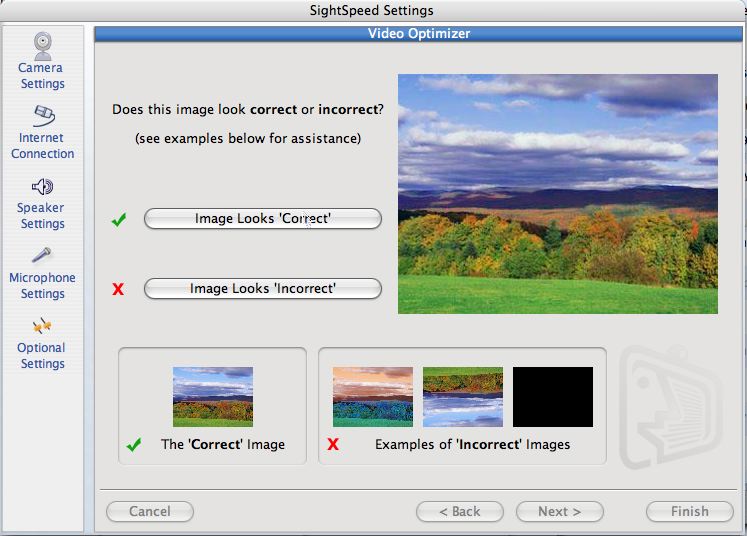Image resolution: width=747 pixels, height=536 pixels.
Task: Click the upside-down incorrect example thumbnail
Action: pyautogui.click(x=463, y=397)
